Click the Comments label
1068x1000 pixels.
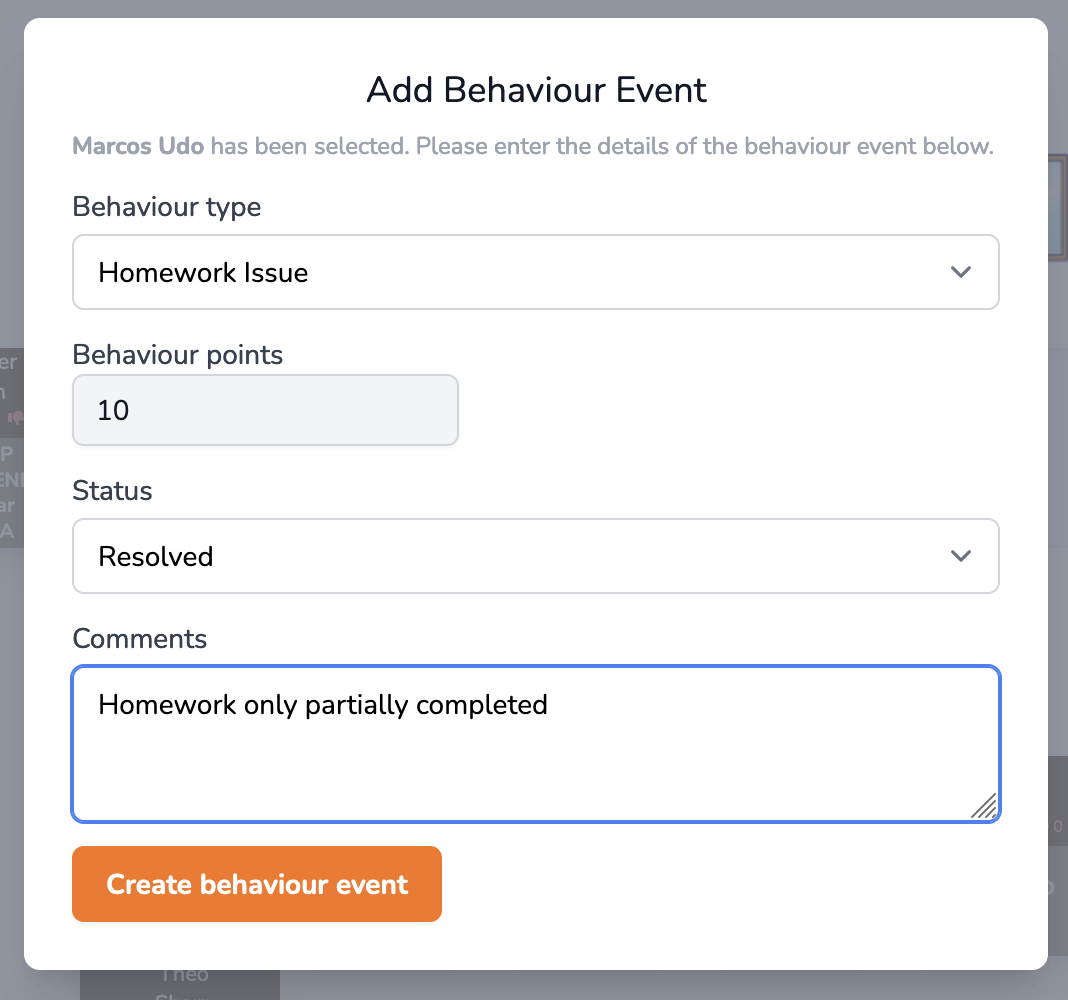[x=139, y=639]
